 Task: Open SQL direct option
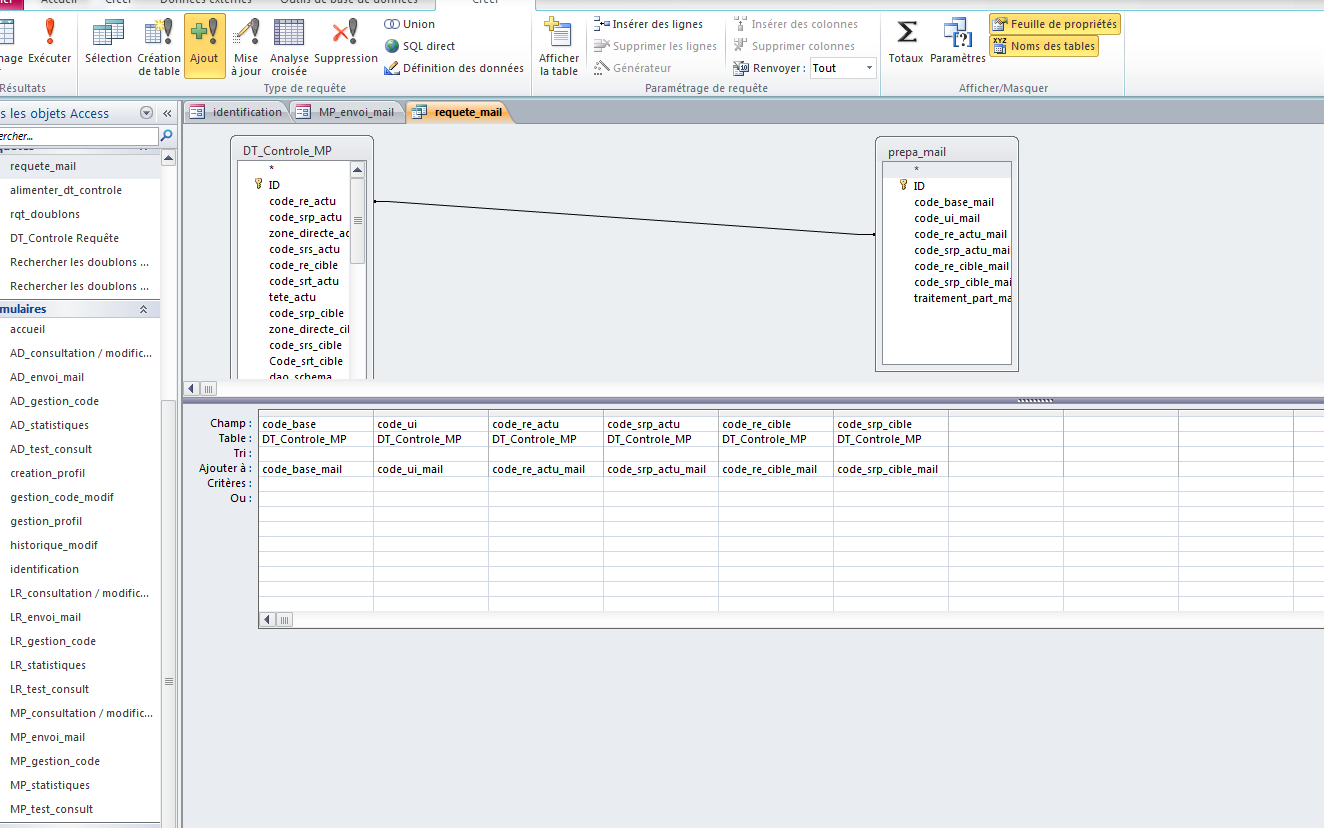coord(420,46)
